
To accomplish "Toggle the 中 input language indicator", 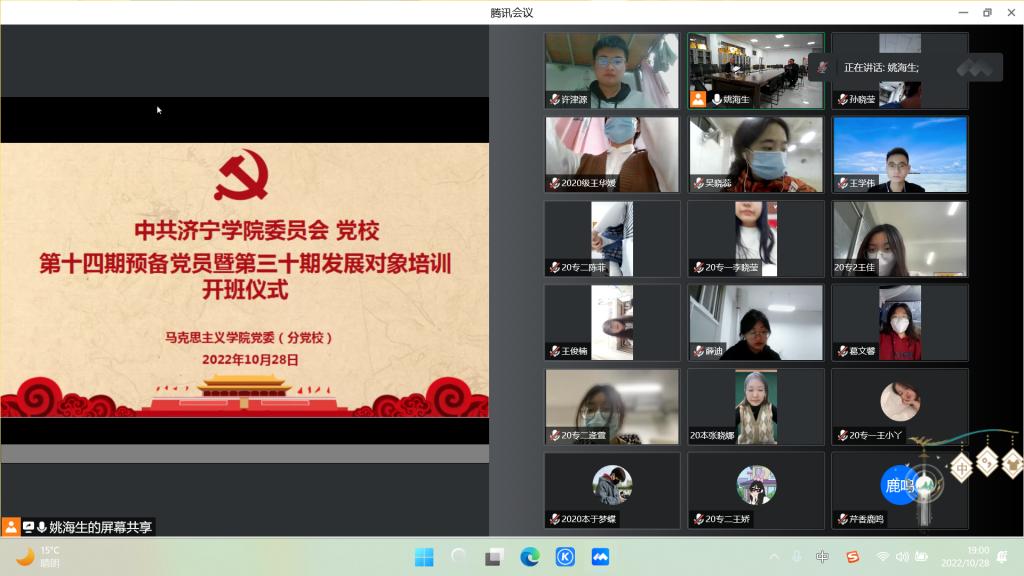I will (x=822, y=557).
